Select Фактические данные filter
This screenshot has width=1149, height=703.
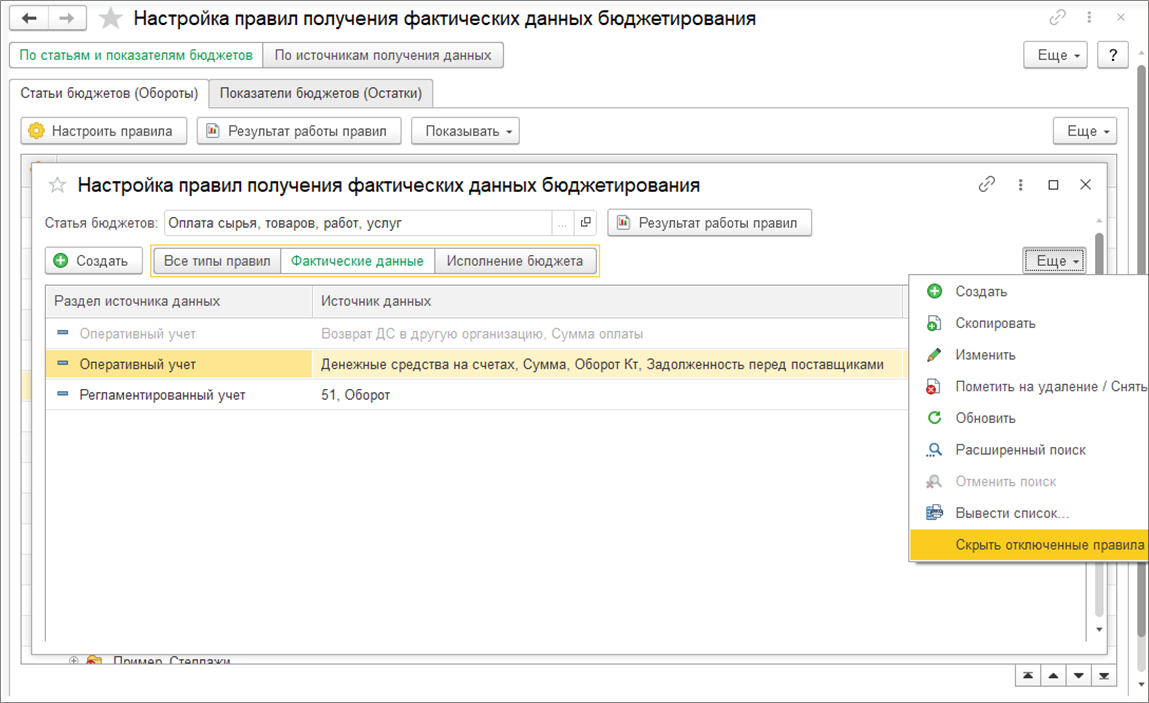[x=358, y=261]
